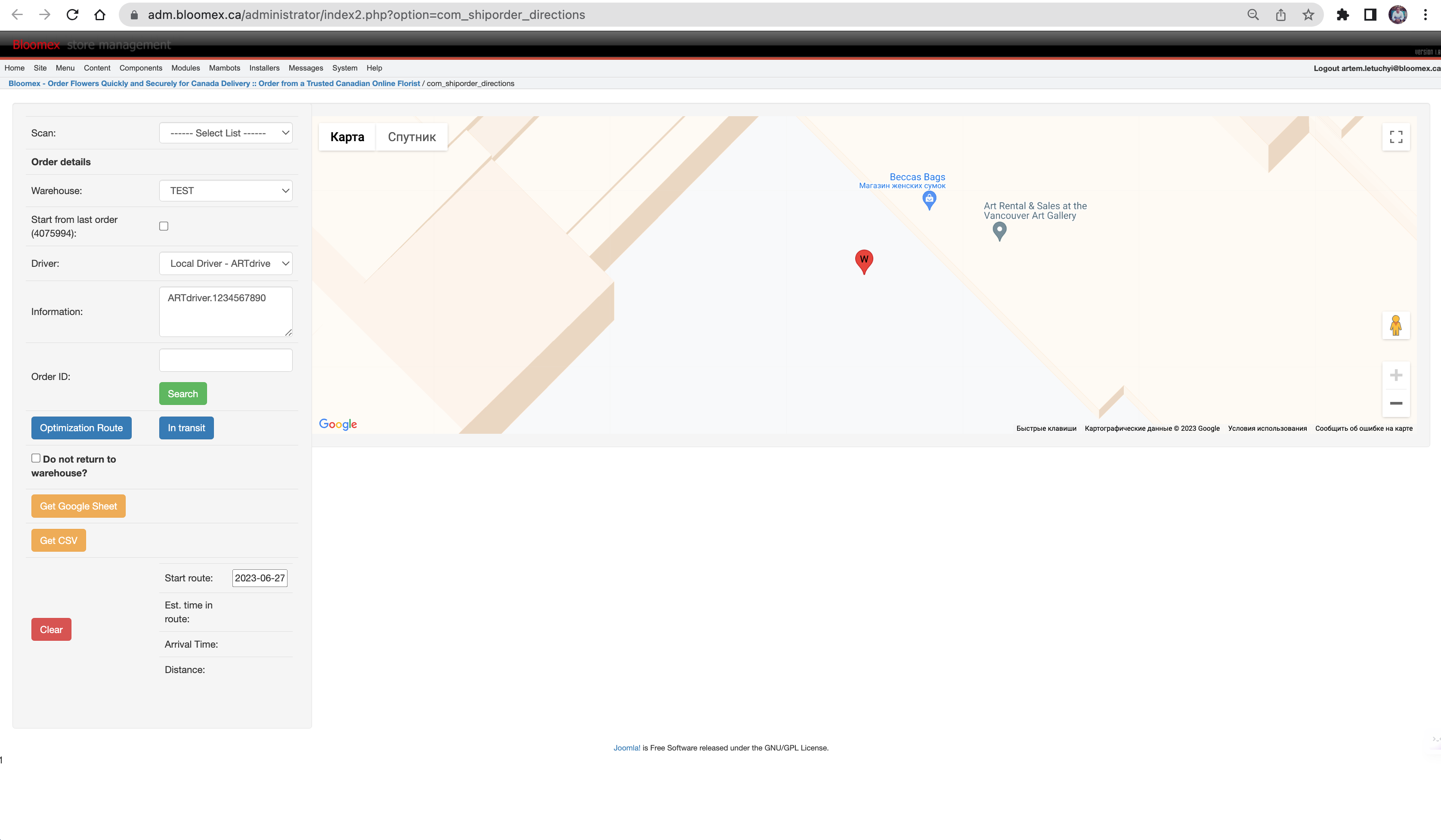The height and width of the screenshot is (840, 1441).
Task: Run Optimization Route
Action: click(x=81, y=428)
